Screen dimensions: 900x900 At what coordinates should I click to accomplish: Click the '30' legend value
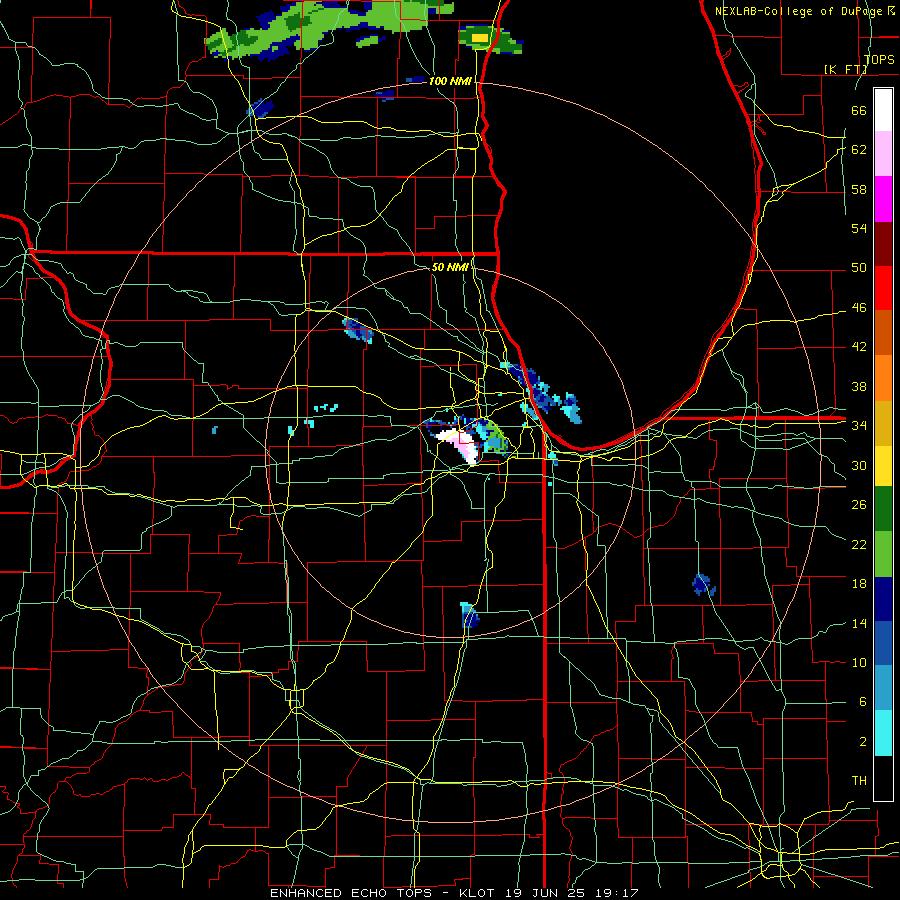(x=859, y=465)
